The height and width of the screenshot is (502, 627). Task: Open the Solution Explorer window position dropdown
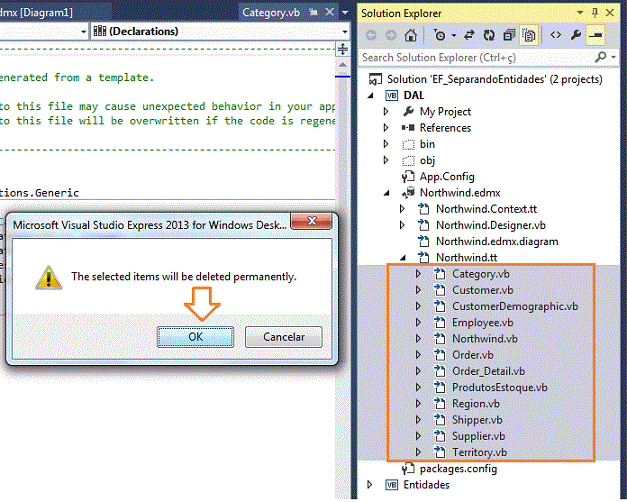click(580, 13)
